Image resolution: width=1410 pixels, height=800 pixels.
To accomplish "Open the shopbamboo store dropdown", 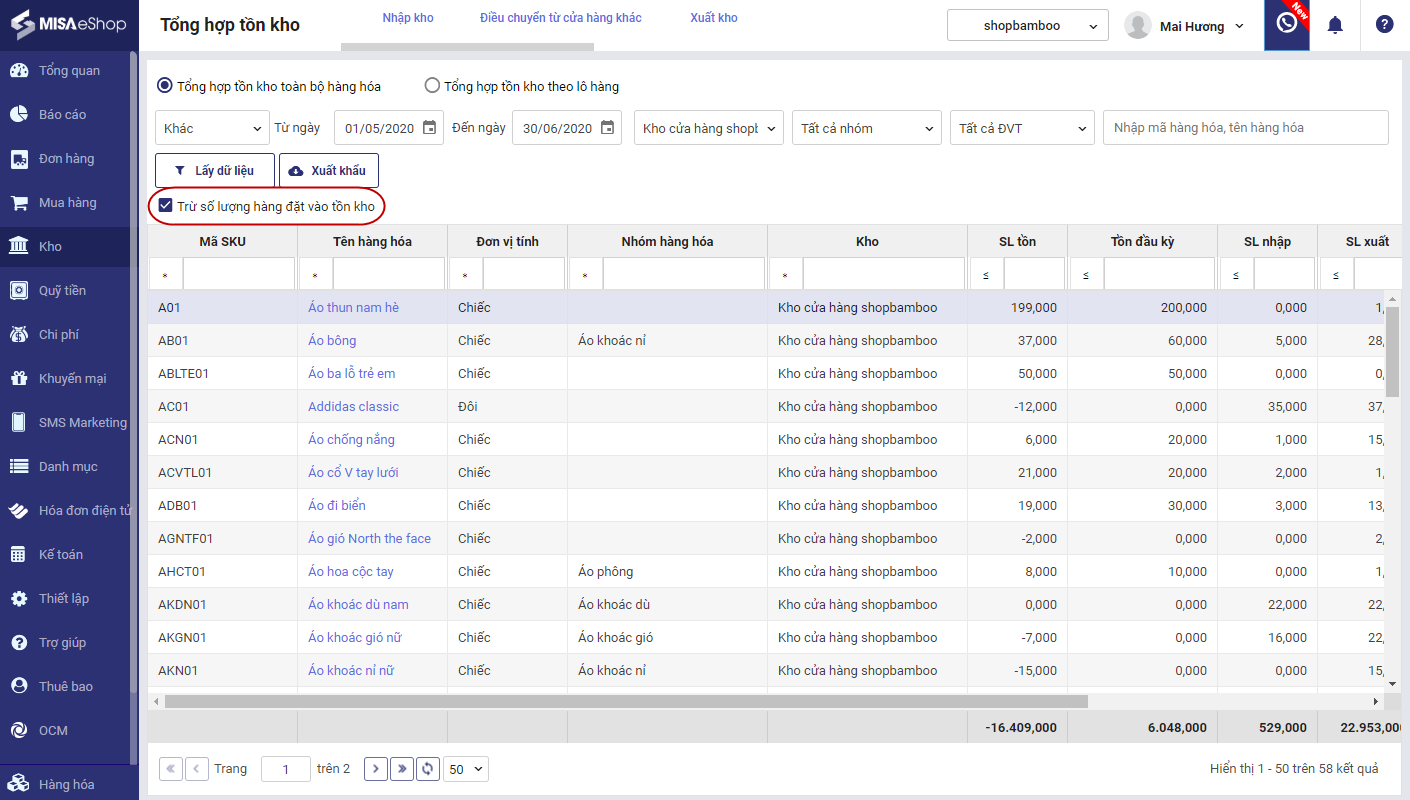I will coord(1027,26).
